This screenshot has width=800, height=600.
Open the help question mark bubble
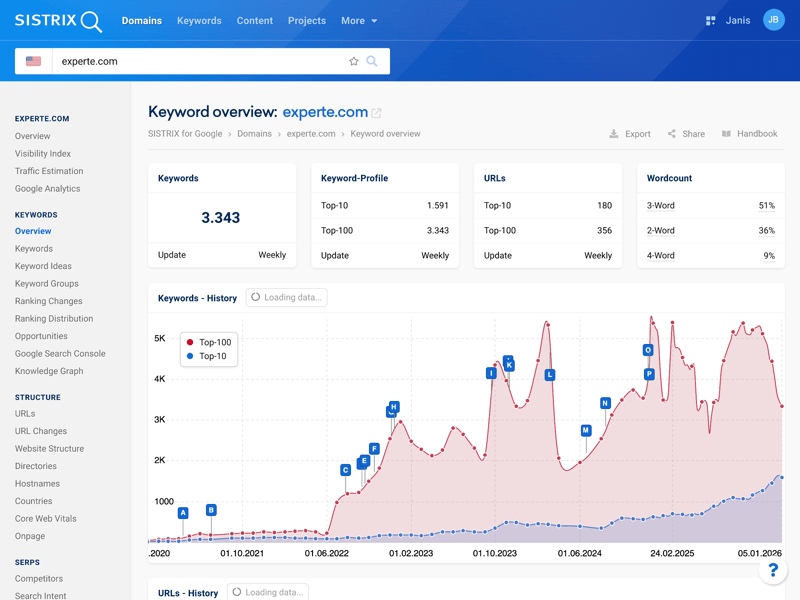click(x=772, y=570)
